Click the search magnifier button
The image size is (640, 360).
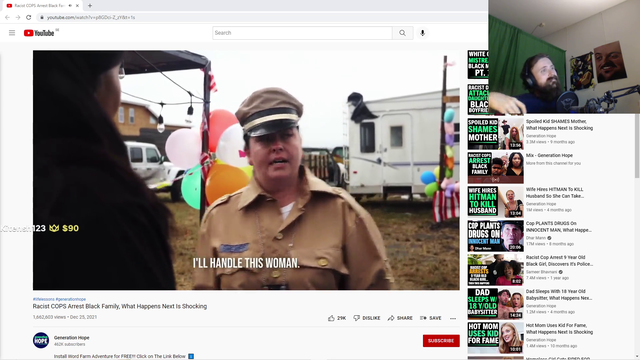(402, 33)
